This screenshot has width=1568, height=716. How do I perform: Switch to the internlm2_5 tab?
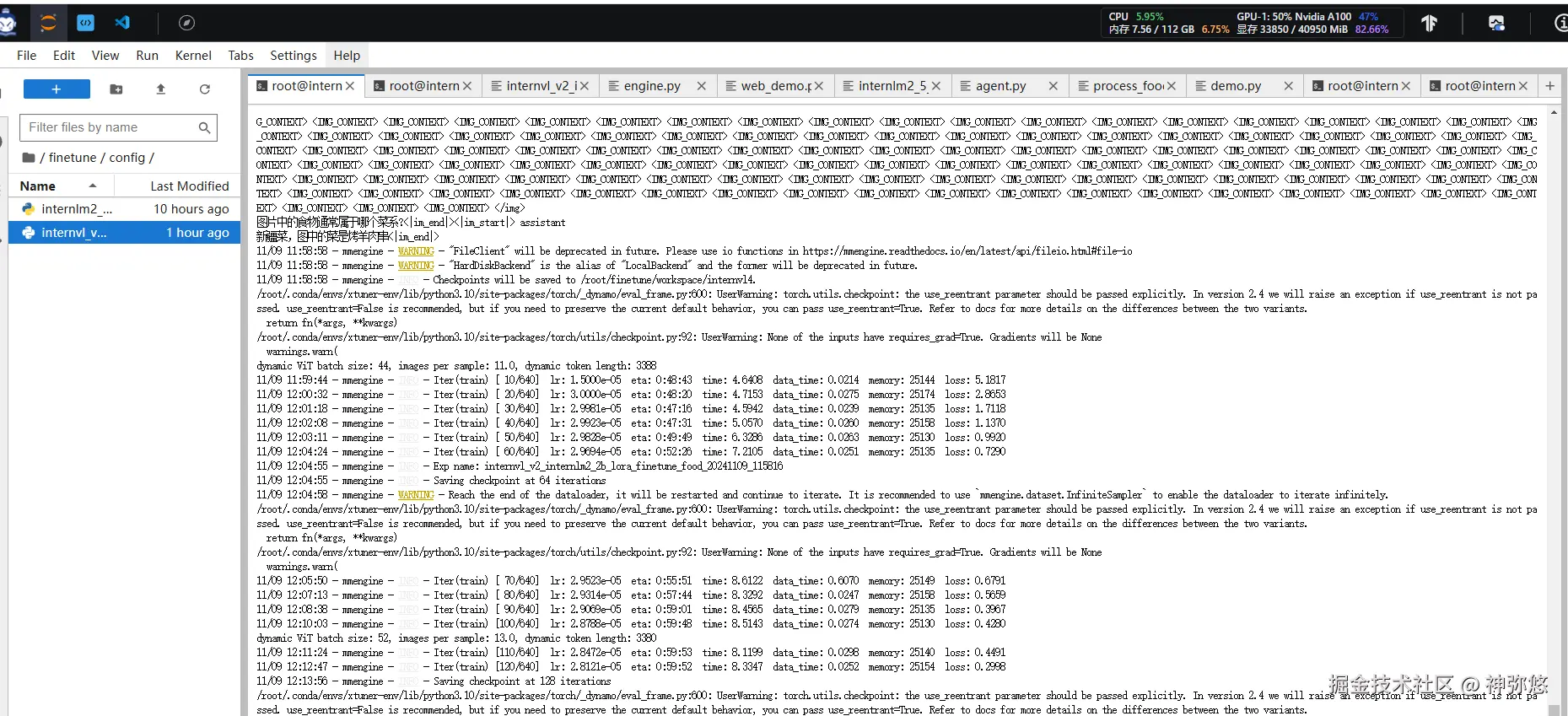(x=892, y=86)
